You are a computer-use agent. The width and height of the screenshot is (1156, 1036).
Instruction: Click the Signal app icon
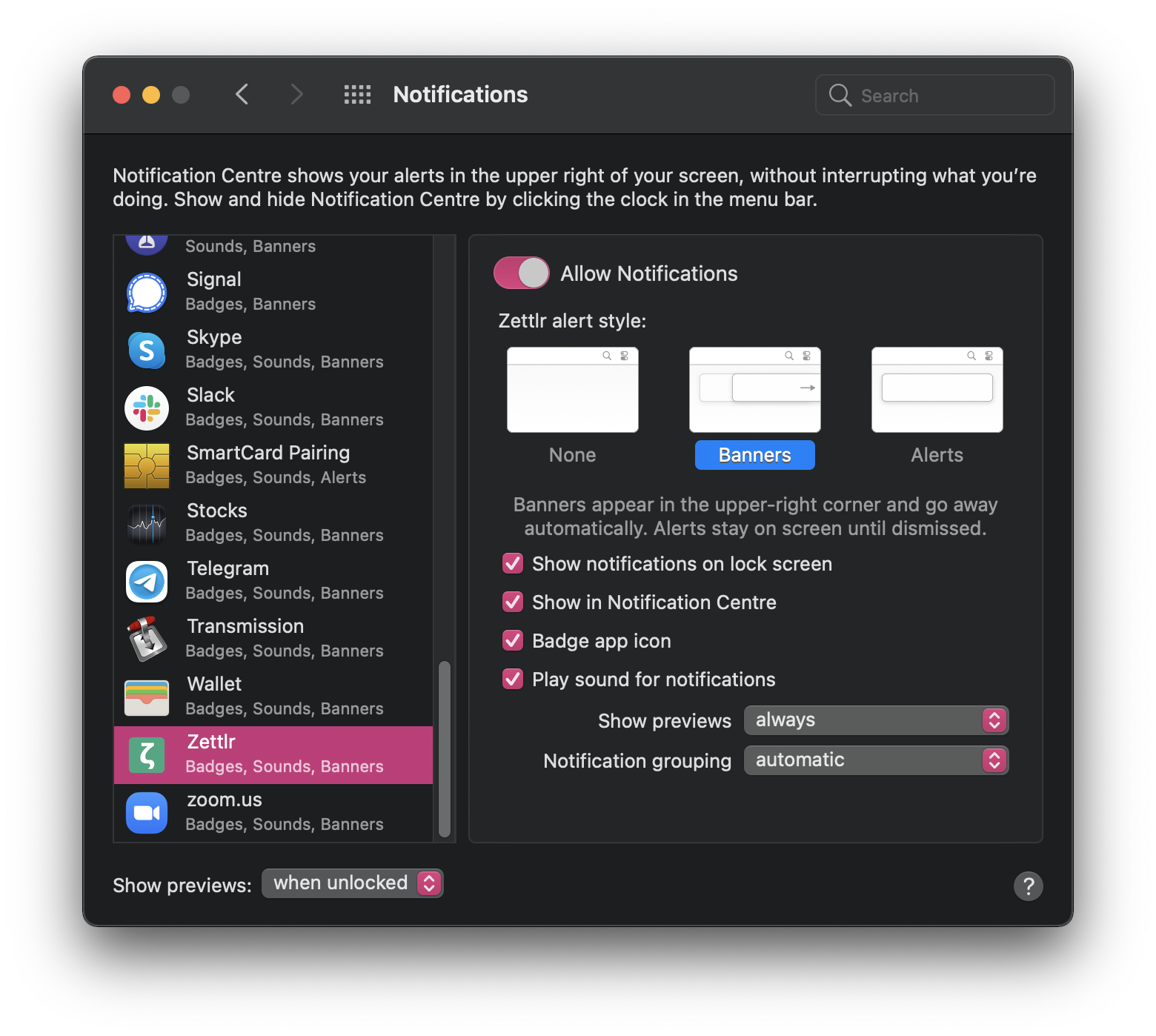pyautogui.click(x=147, y=293)
